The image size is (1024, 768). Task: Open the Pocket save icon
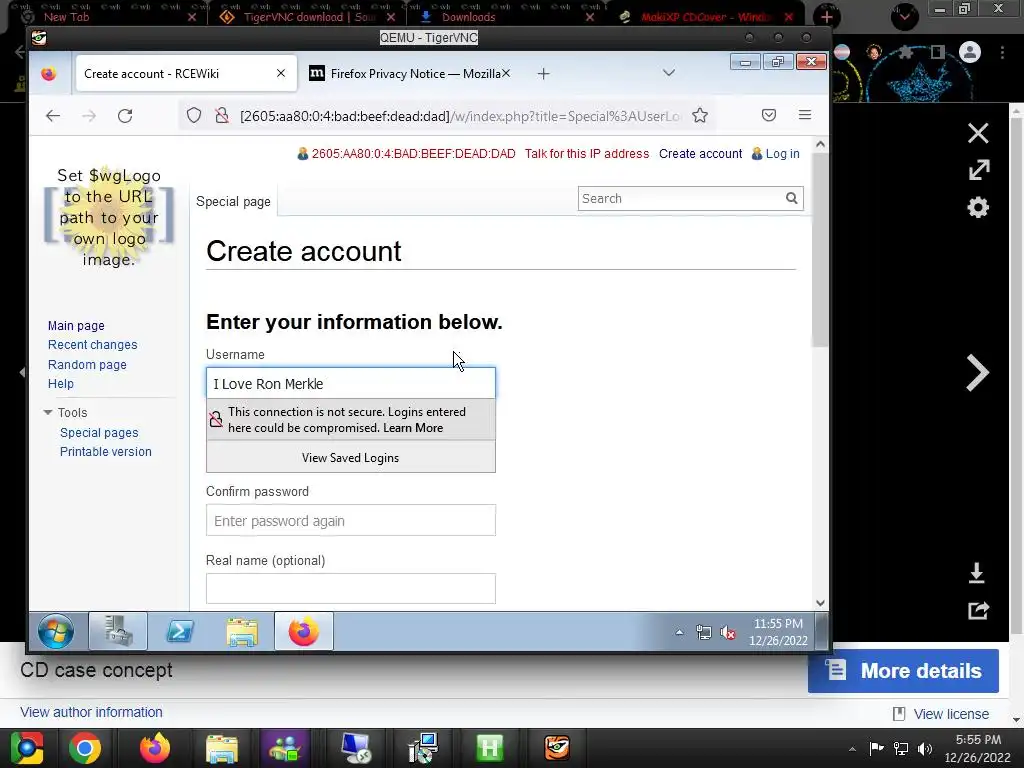tap(769, 116)
